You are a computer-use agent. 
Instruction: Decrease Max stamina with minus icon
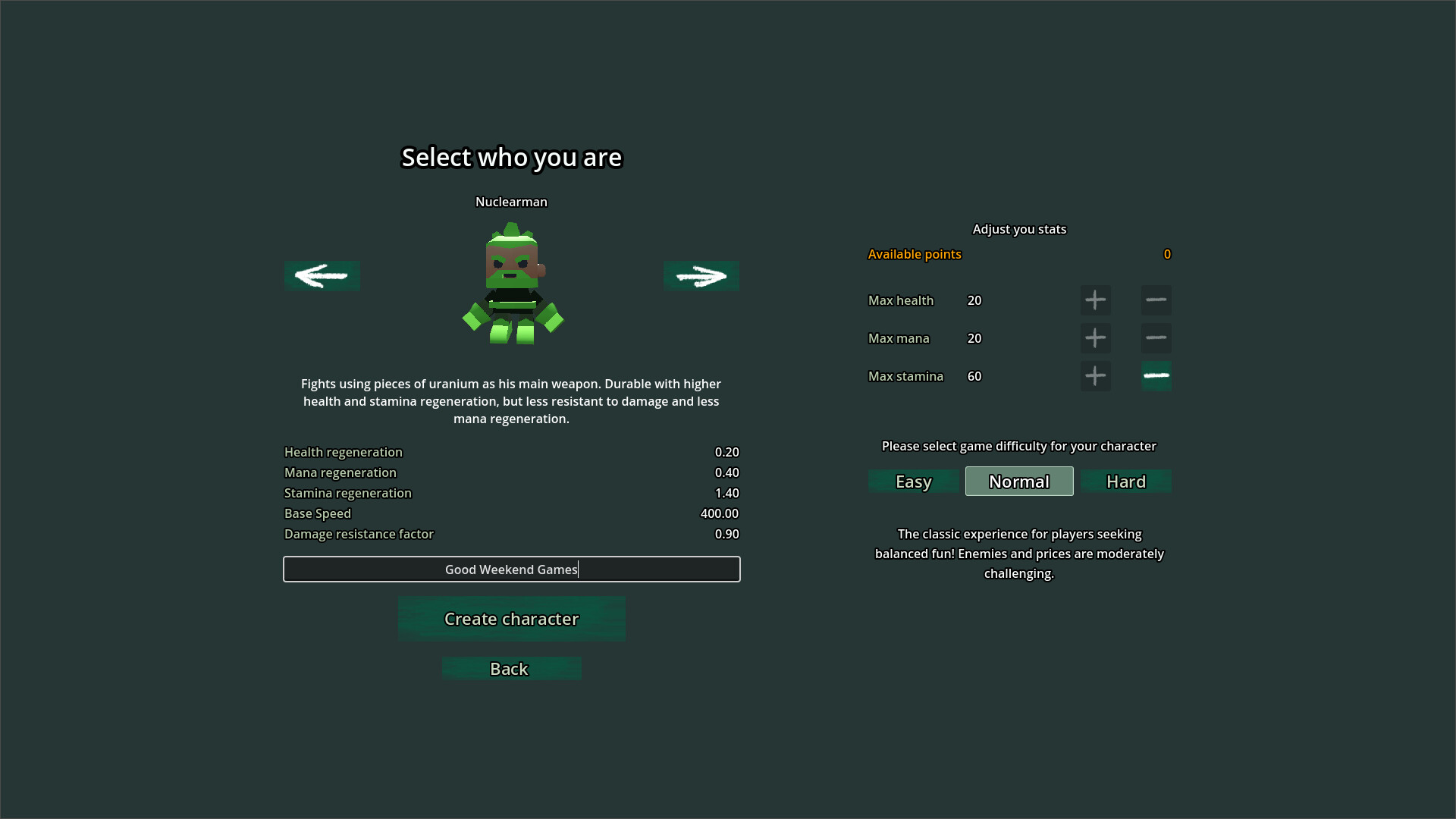click(x=1156, y=376)
